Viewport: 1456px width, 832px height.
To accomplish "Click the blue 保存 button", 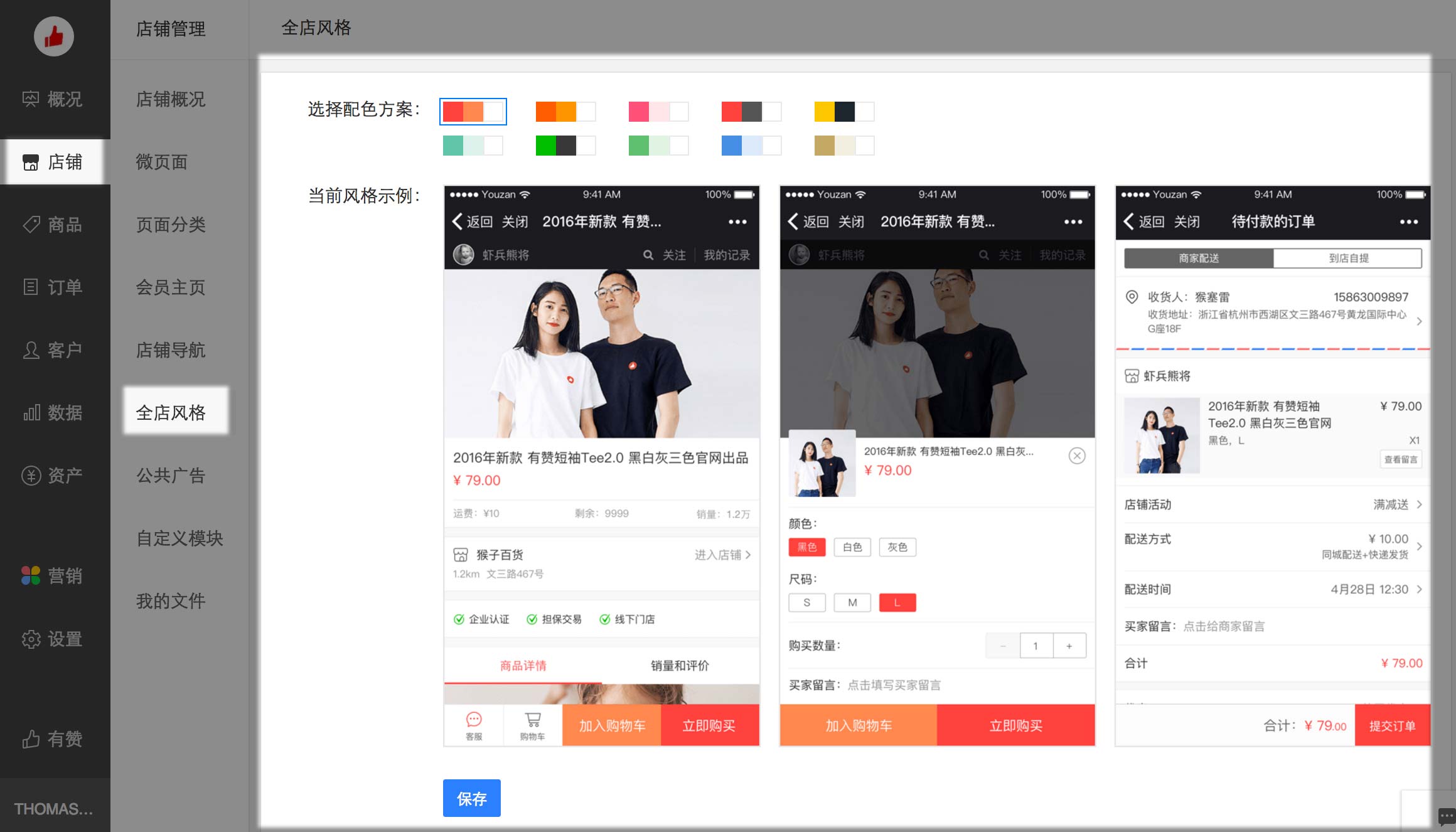I will [x=472, y=798].
